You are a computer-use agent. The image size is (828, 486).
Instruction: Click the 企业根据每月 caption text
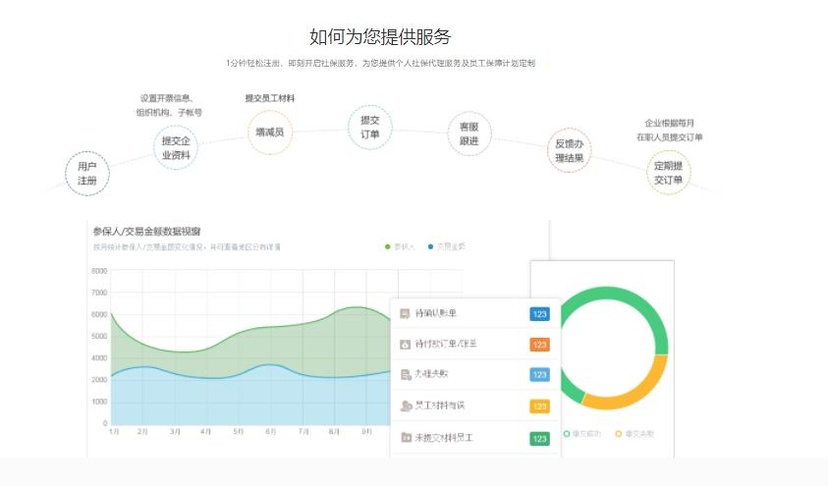[x=669, y=123]
